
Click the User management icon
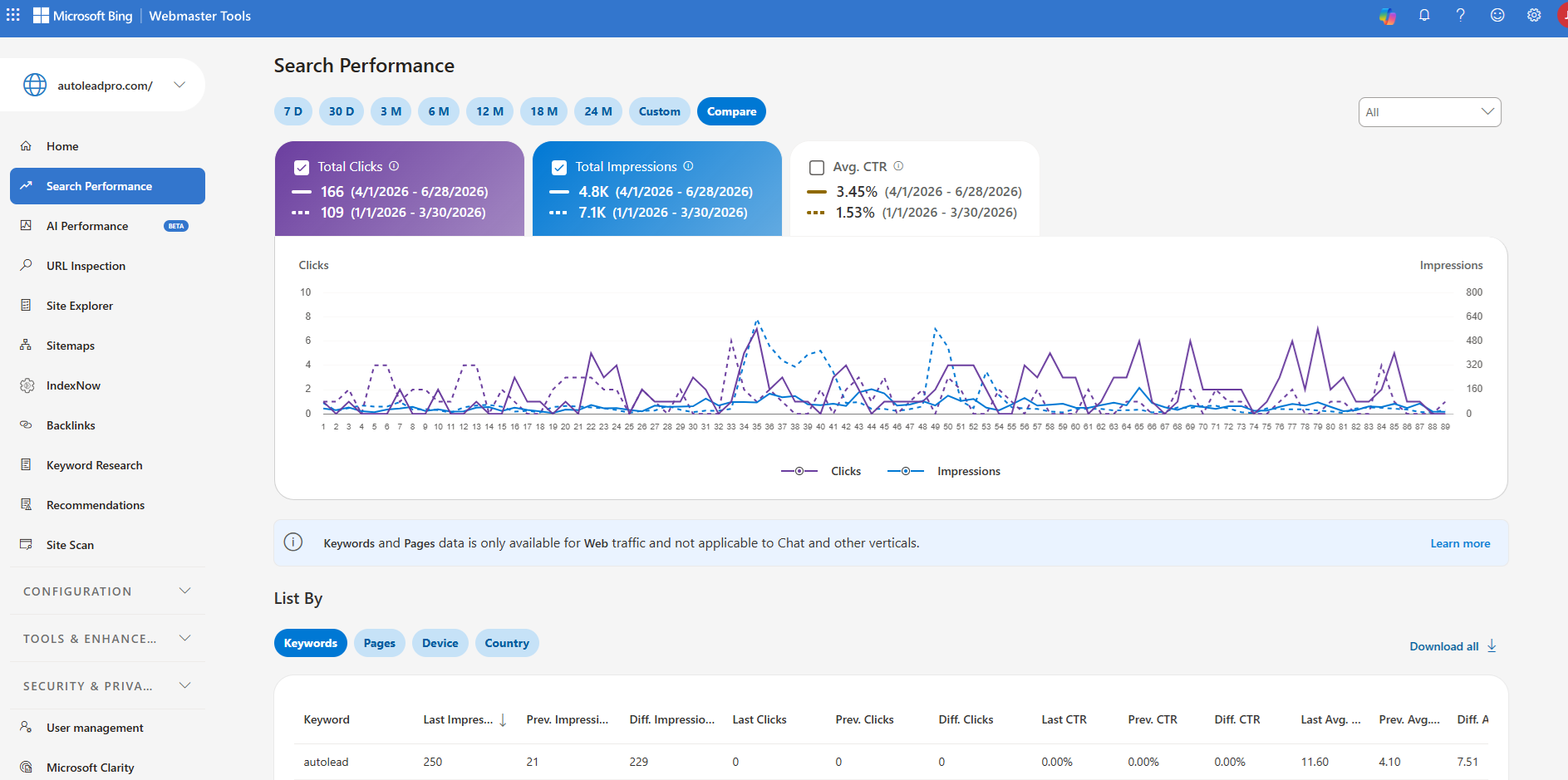[26, 727]
